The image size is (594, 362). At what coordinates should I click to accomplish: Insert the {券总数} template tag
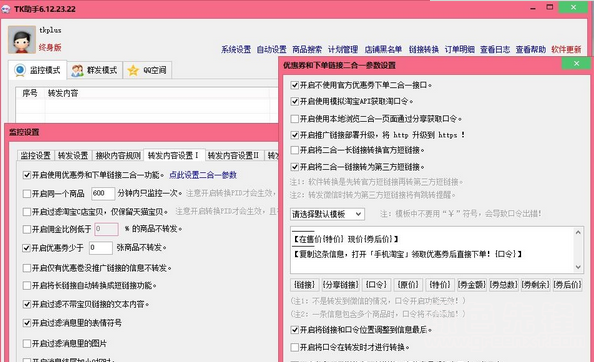[x=503, y=285]
